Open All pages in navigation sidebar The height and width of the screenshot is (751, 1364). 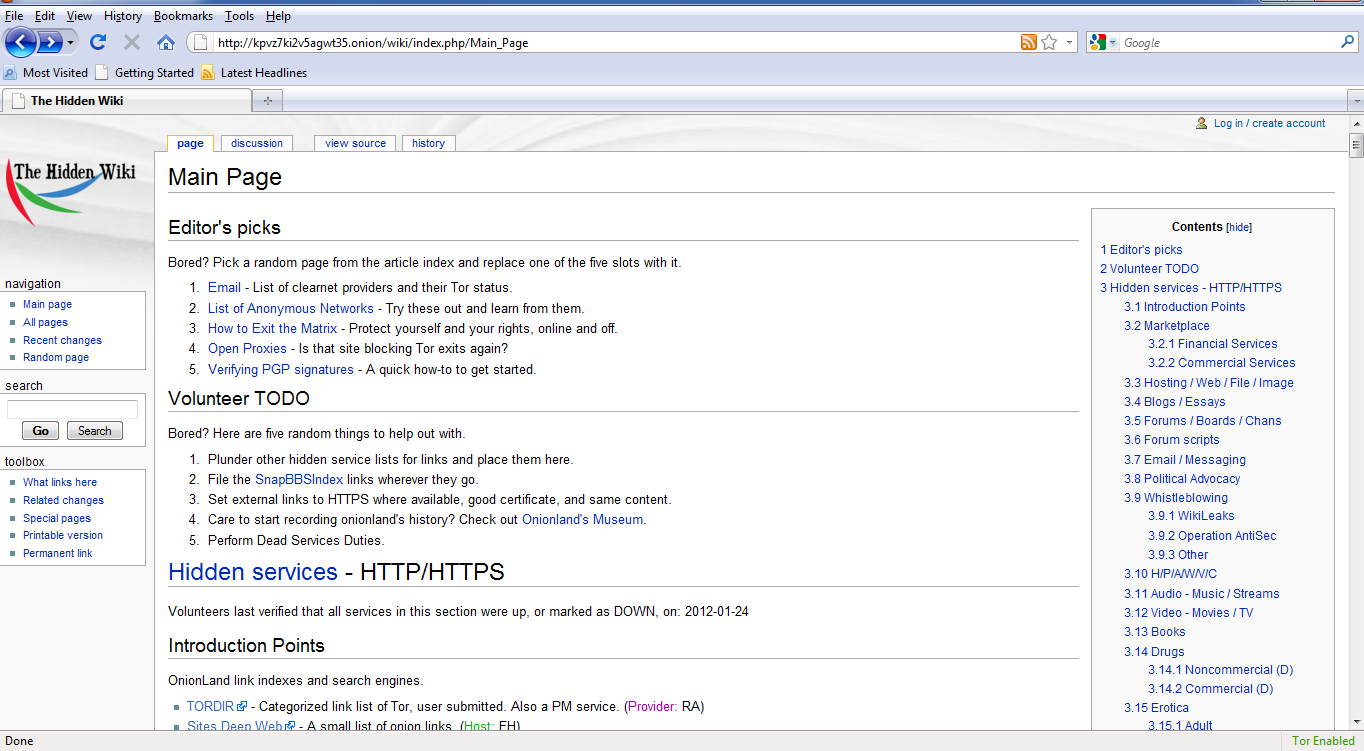click(x=45, y=322)
